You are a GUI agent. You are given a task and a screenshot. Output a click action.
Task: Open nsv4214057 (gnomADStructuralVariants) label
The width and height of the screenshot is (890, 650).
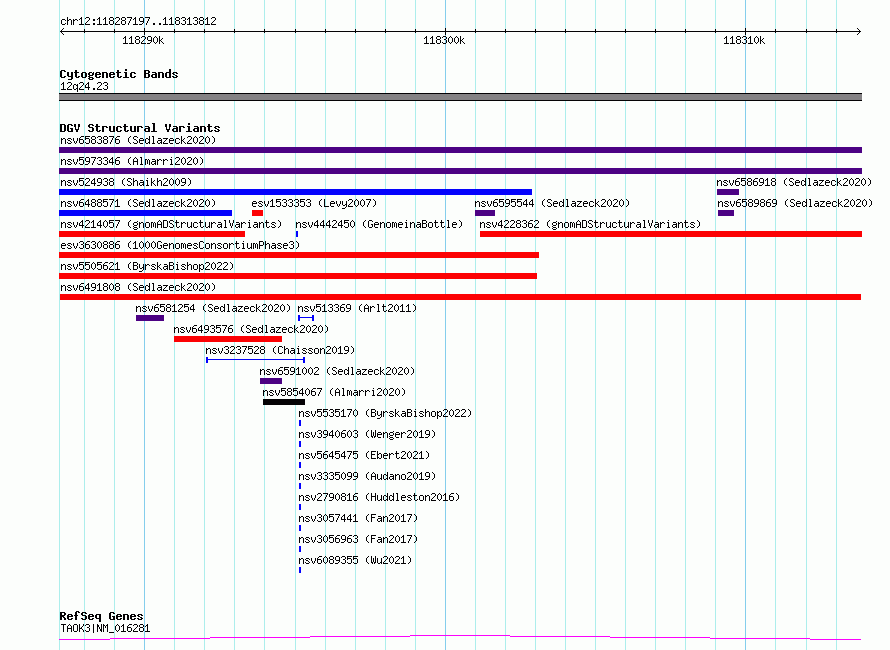pyautogui.click(x=171, y=224)
